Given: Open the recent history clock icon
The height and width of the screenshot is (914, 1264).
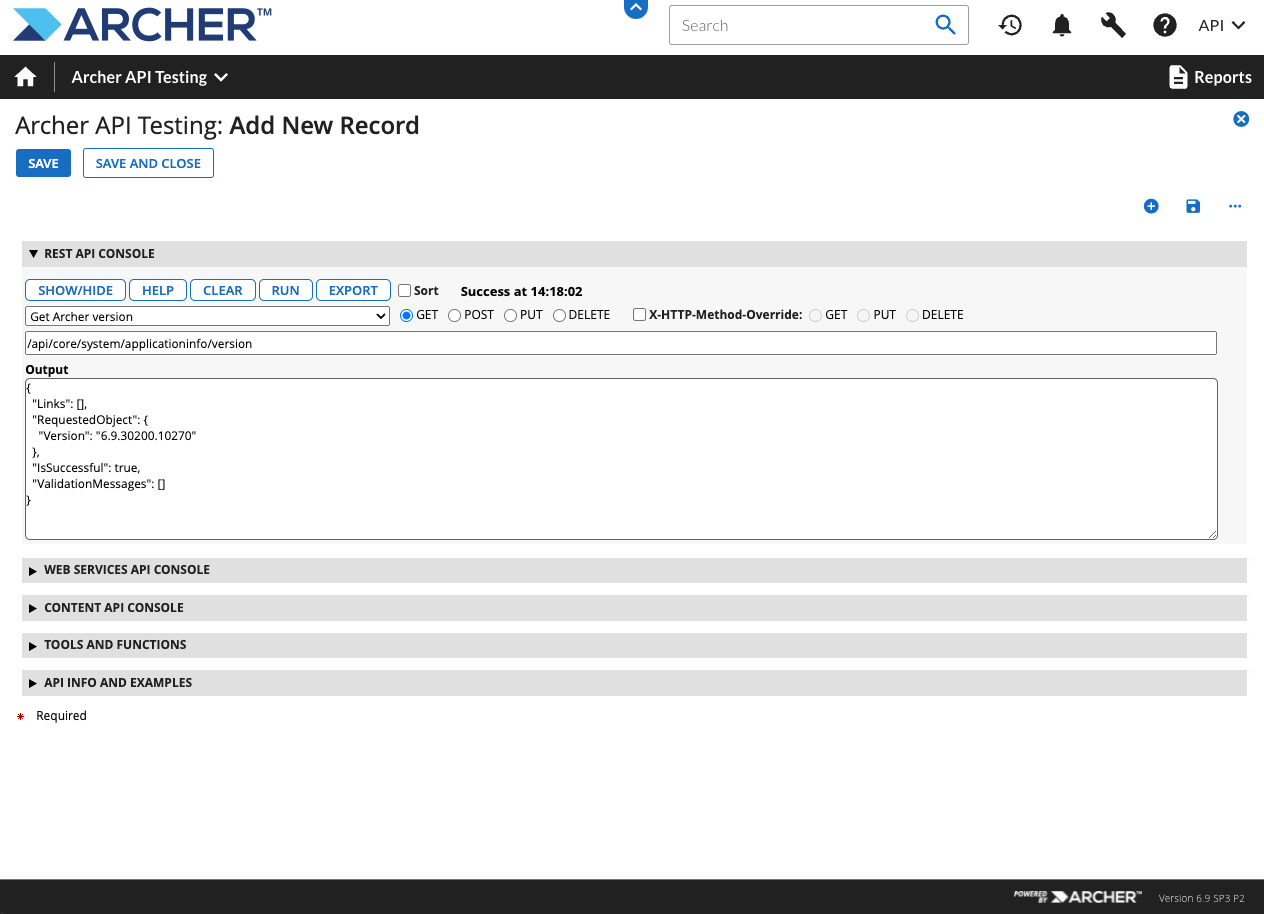Looking at the screenshot, I should coord(1010,25).
